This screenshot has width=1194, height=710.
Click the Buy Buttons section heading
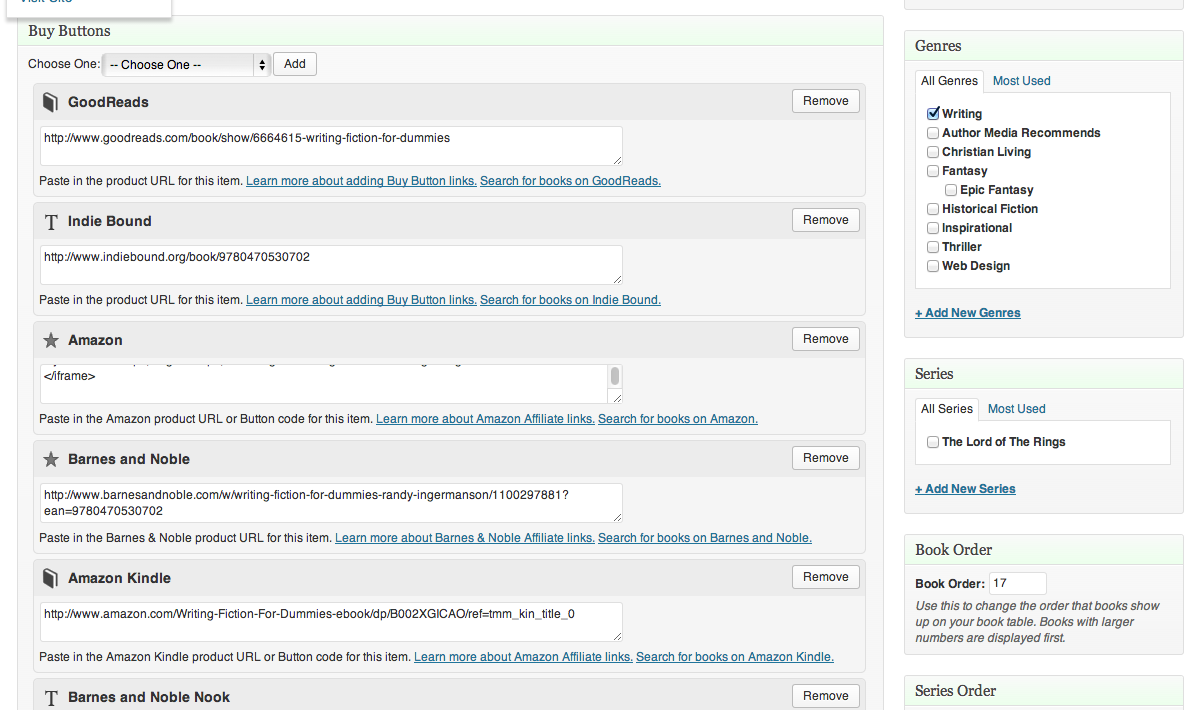point(69,31)
